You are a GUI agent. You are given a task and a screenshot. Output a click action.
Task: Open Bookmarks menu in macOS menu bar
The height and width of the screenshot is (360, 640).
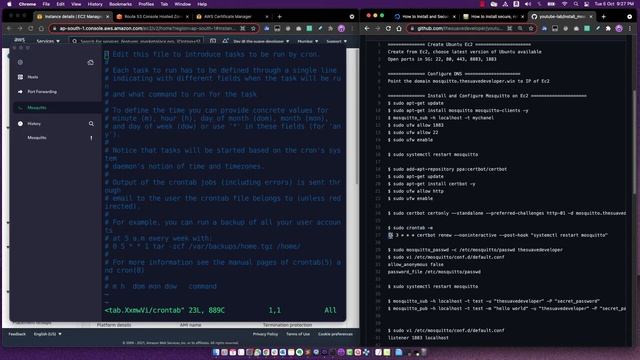(x=120, y=4)
